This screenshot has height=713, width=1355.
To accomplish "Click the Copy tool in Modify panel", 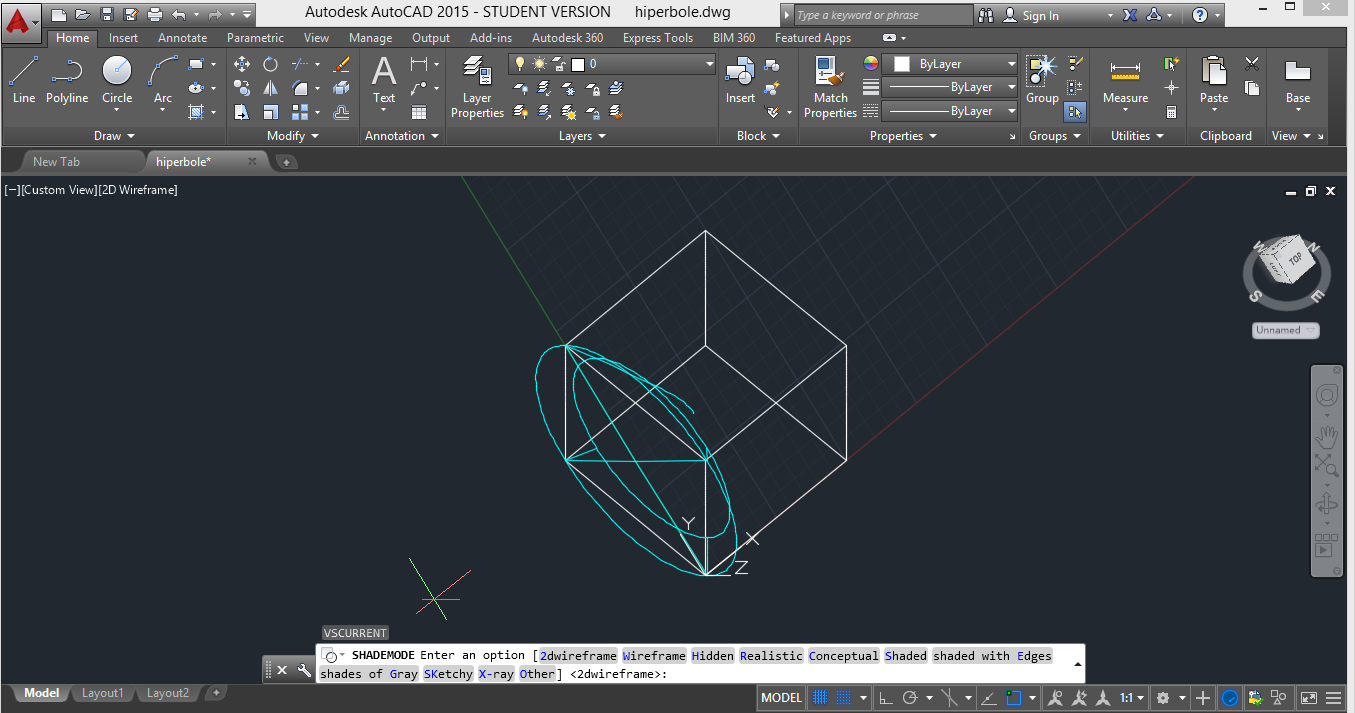I will click(242, 88).
